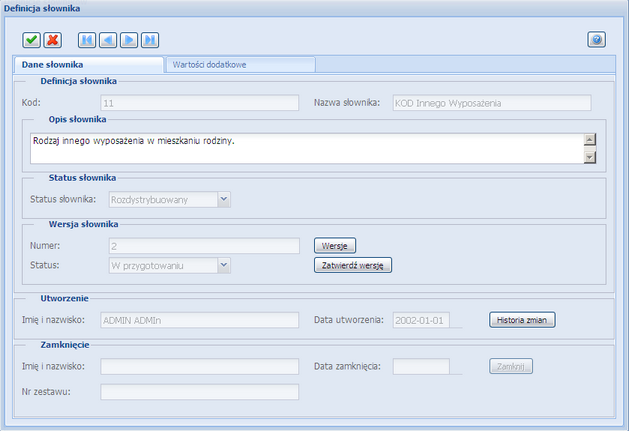Open Historia zmian
This screenshot has height=431, width=629.
click(521, 320)
